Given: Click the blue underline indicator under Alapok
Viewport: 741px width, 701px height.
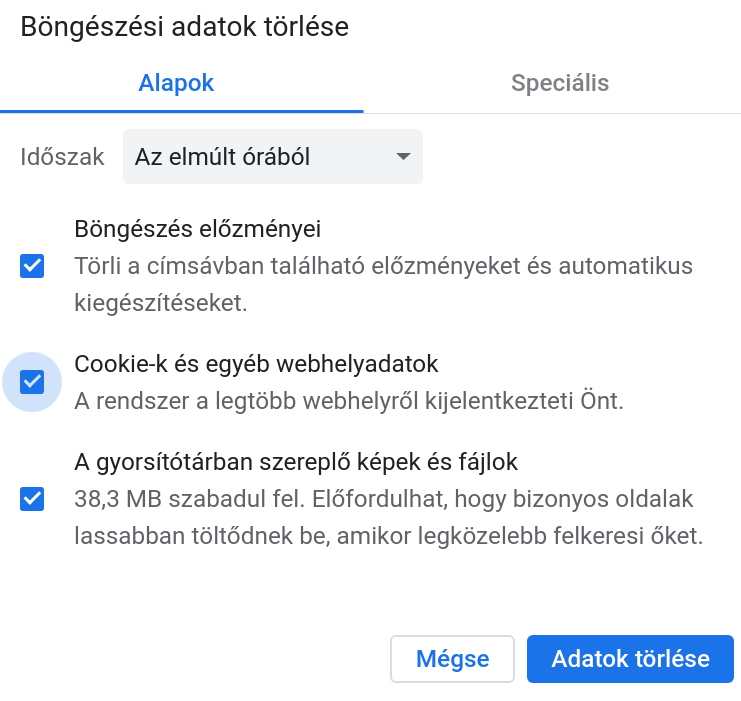Looking at the screenshot, I should point(181,112).
